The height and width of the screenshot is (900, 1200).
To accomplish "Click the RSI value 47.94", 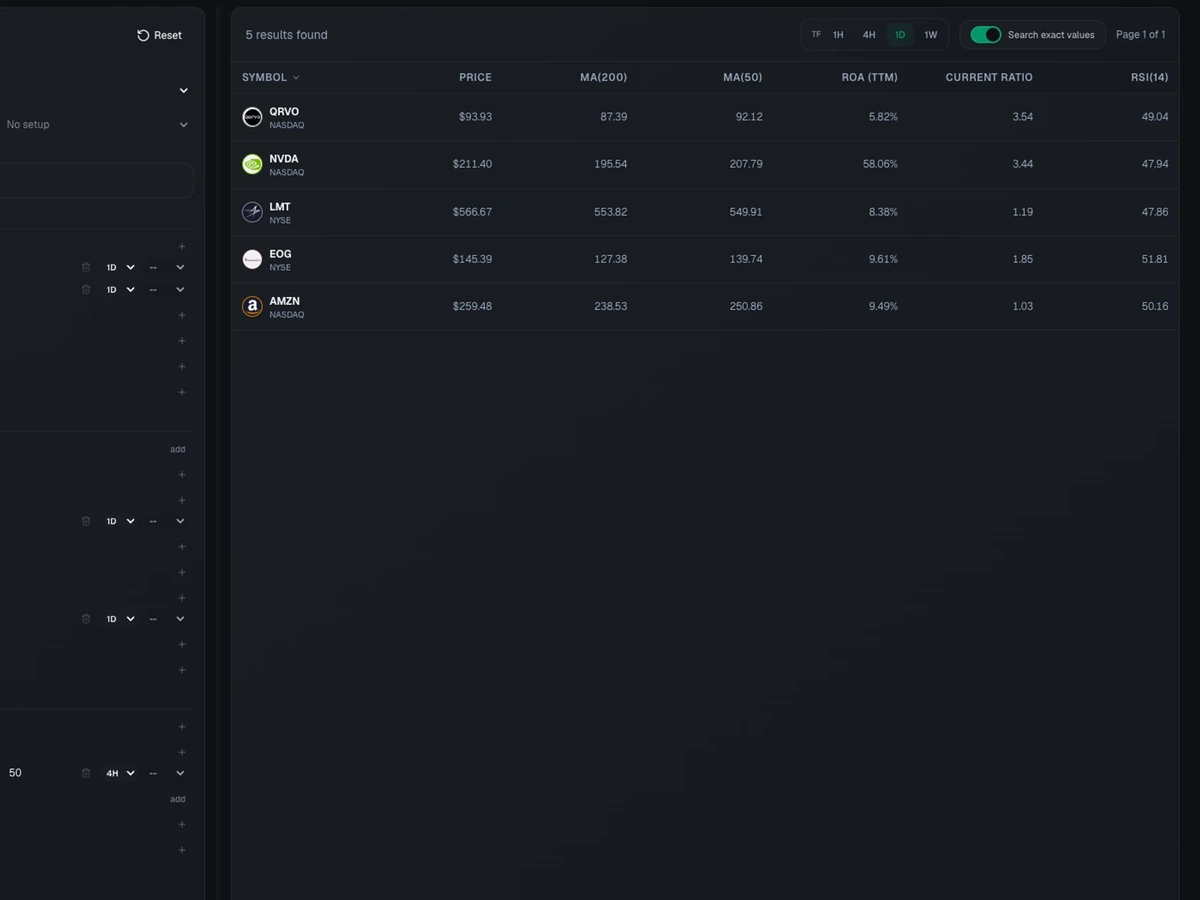I will 1155,164.
